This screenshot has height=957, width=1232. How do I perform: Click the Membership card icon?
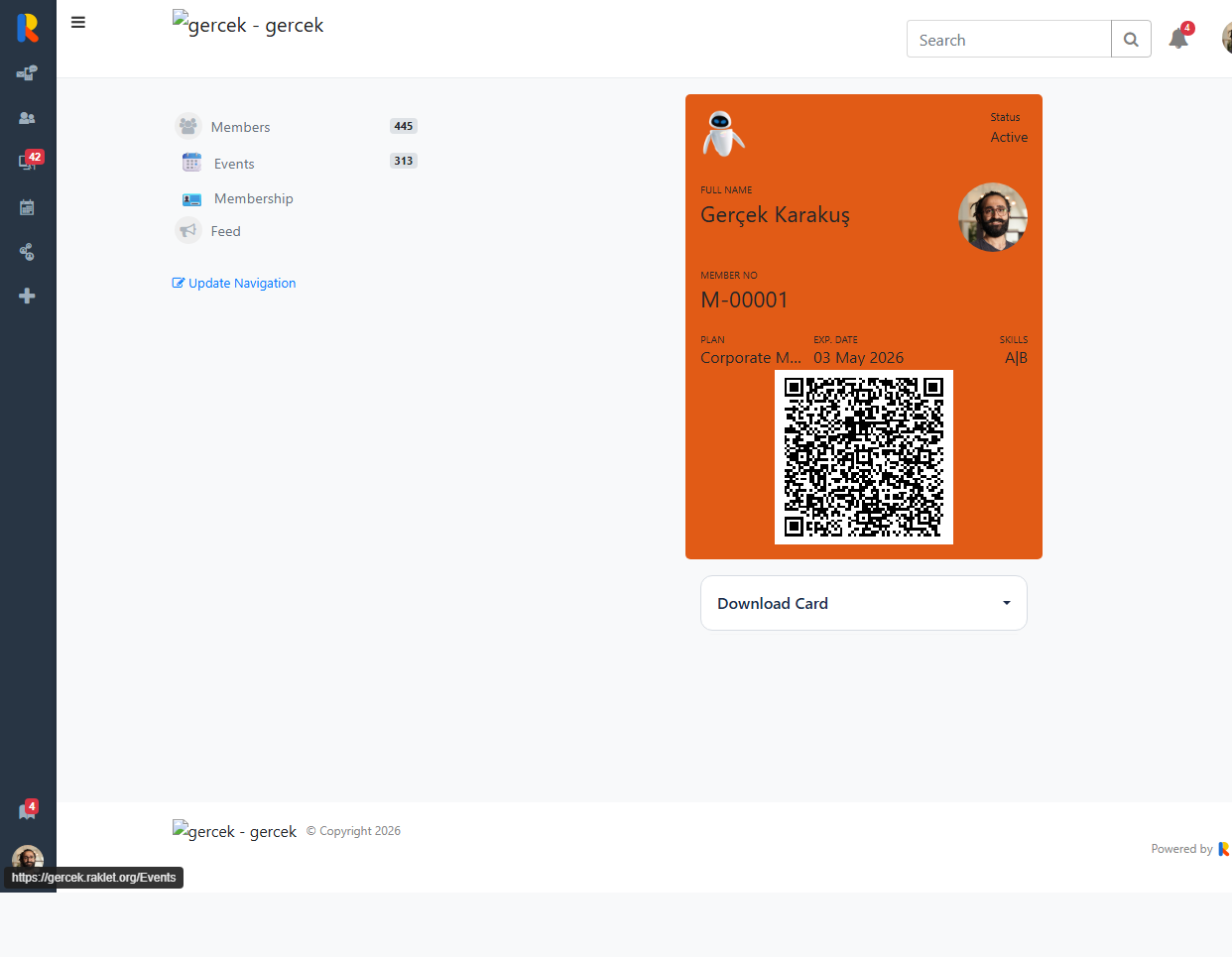191,199
